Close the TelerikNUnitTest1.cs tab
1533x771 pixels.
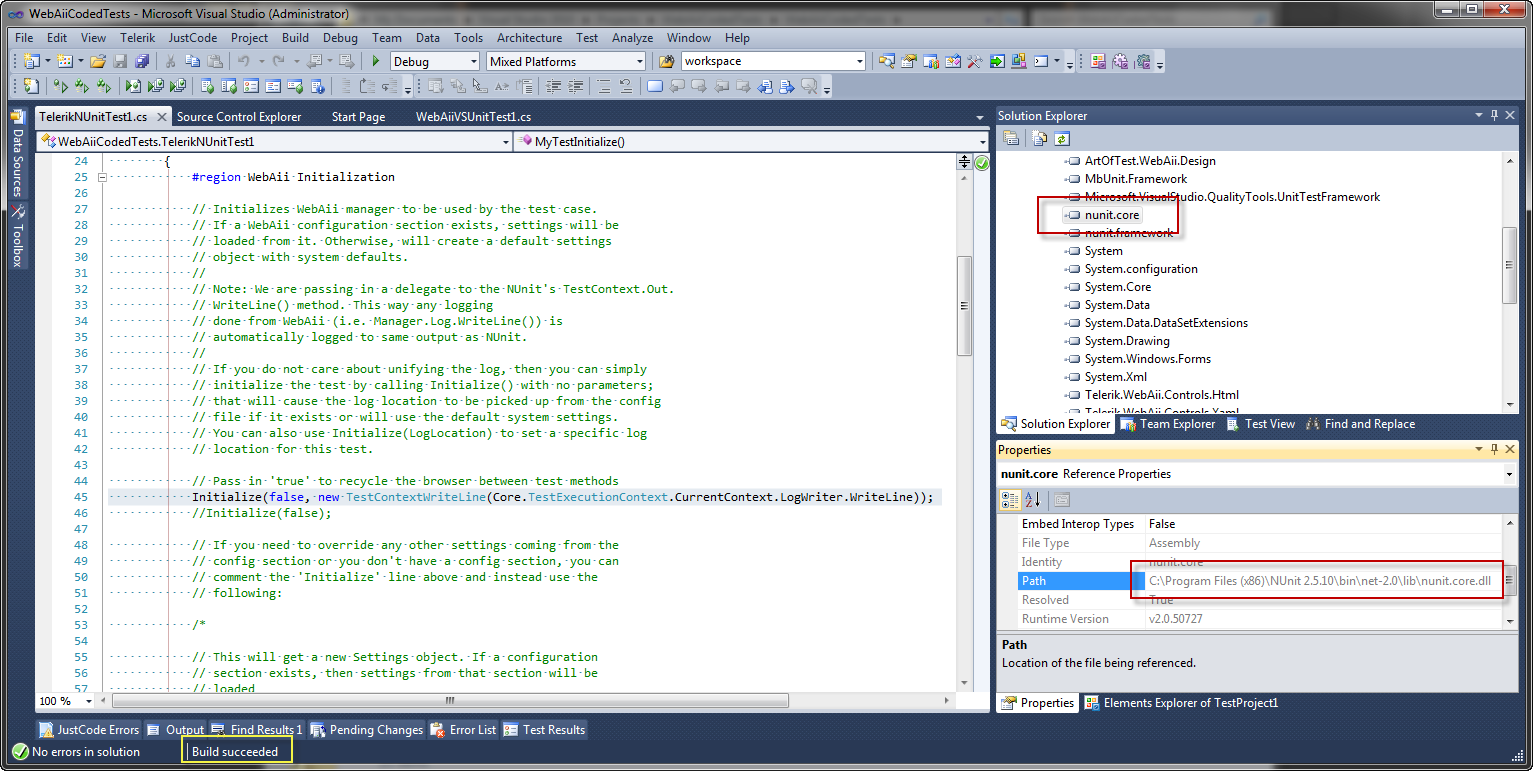(161, 117)
